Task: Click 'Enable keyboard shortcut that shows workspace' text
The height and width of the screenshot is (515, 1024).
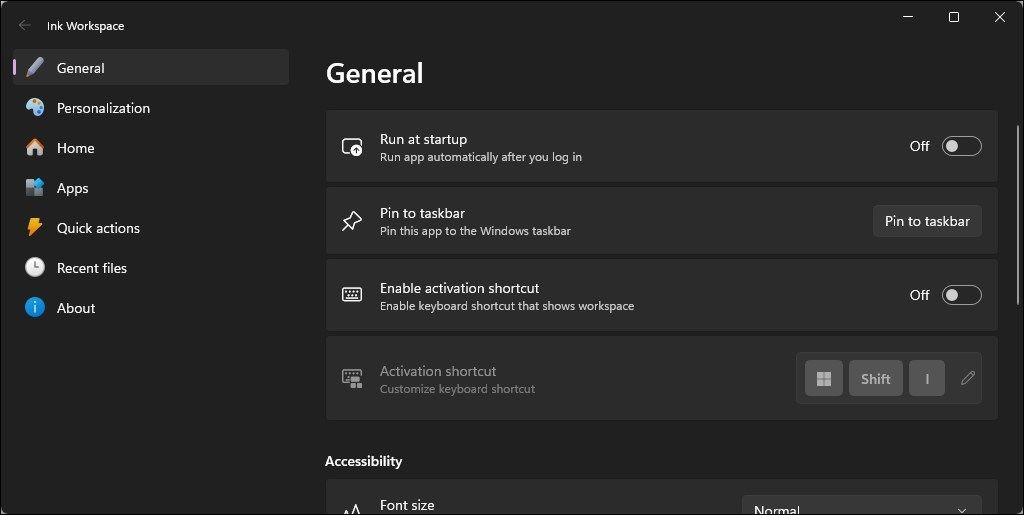Action: coord(507,306)
